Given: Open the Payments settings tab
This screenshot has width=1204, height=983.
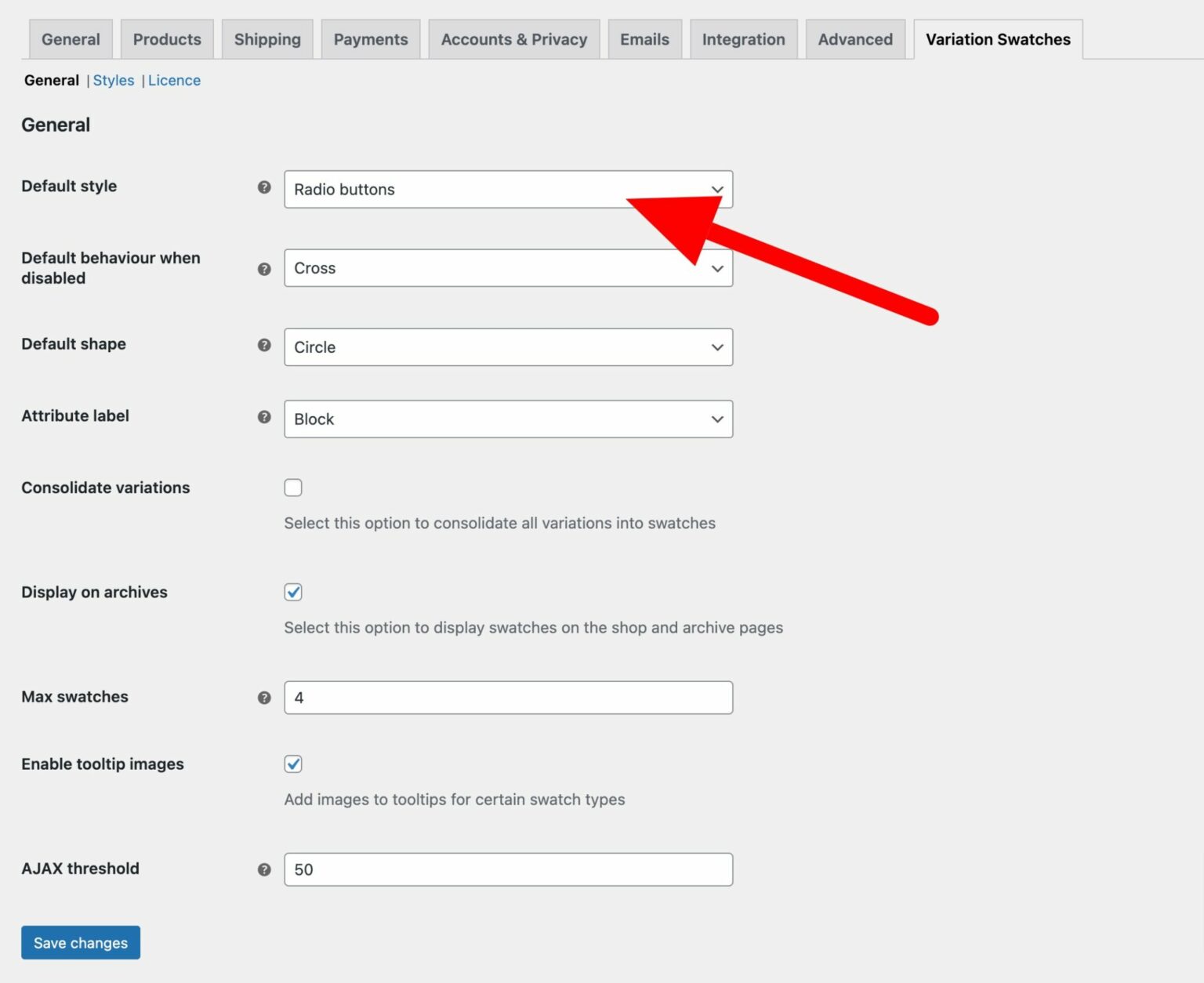Looking at the screenshot, I should [x=371, y=40].
